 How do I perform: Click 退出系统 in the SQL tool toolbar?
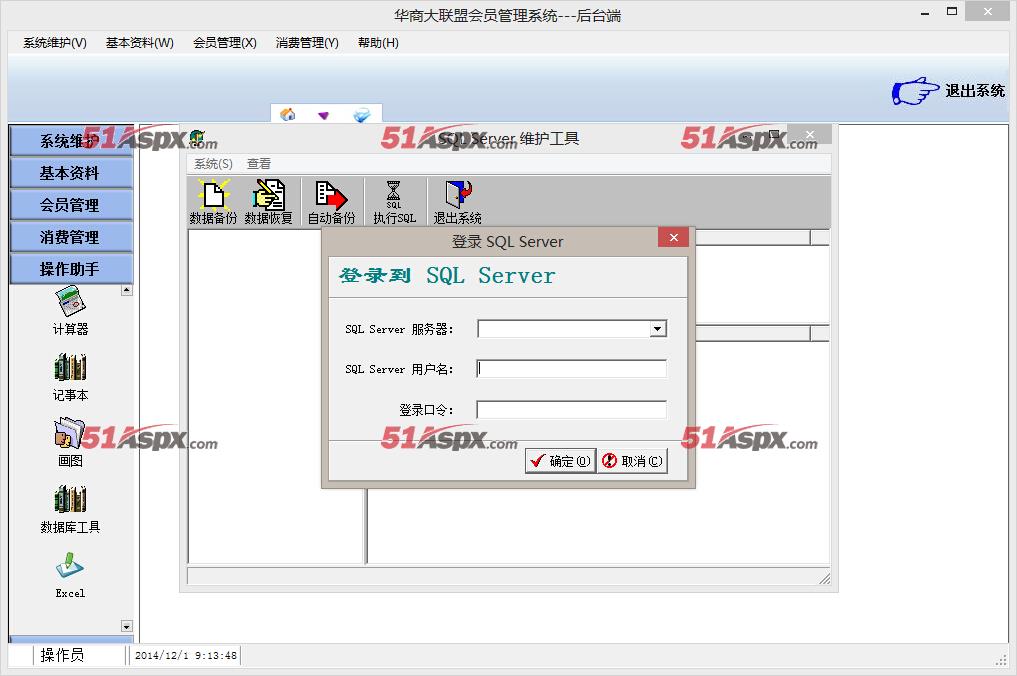(x=457, y=202)
